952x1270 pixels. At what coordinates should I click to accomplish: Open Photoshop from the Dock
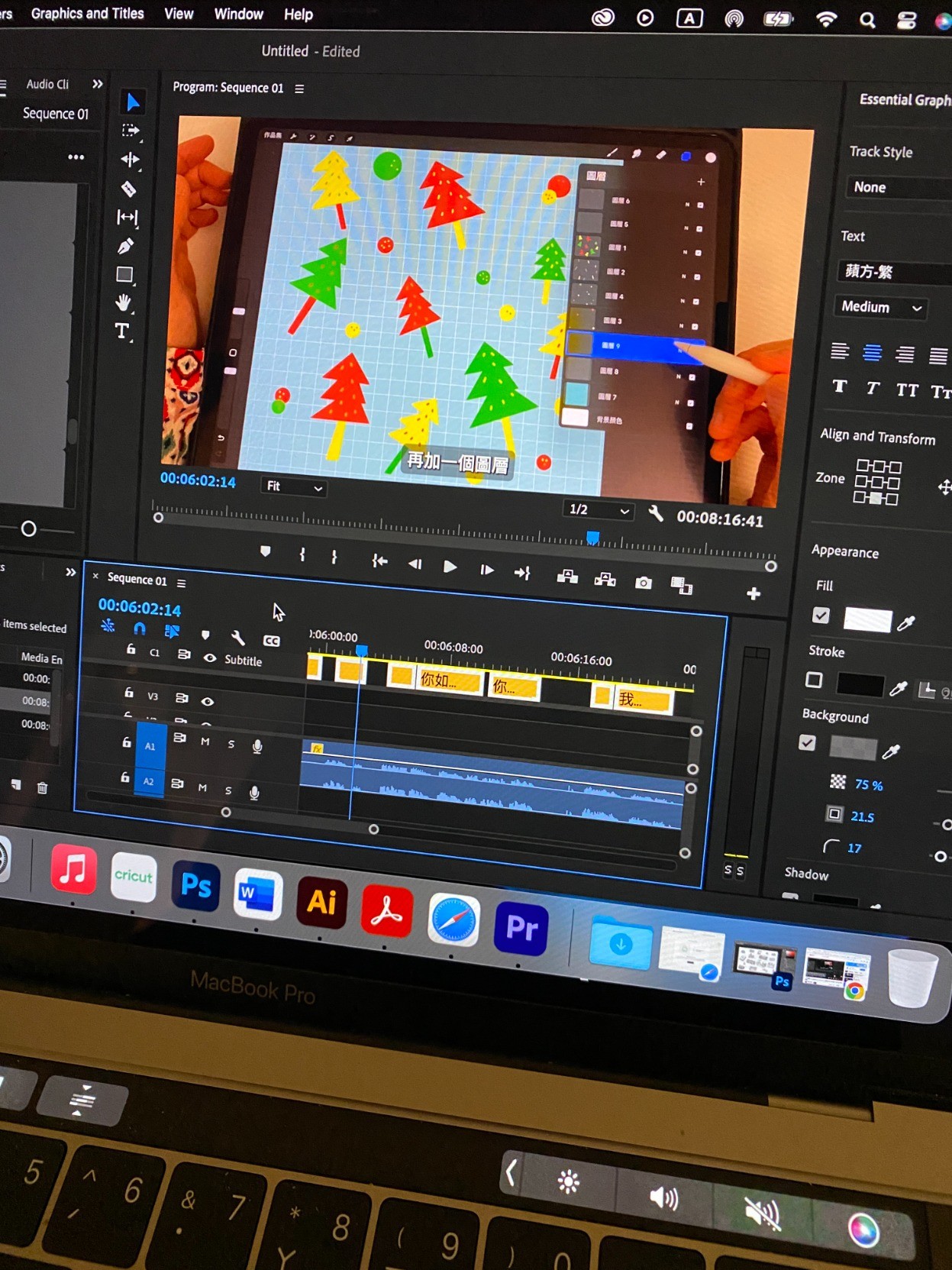195,886
